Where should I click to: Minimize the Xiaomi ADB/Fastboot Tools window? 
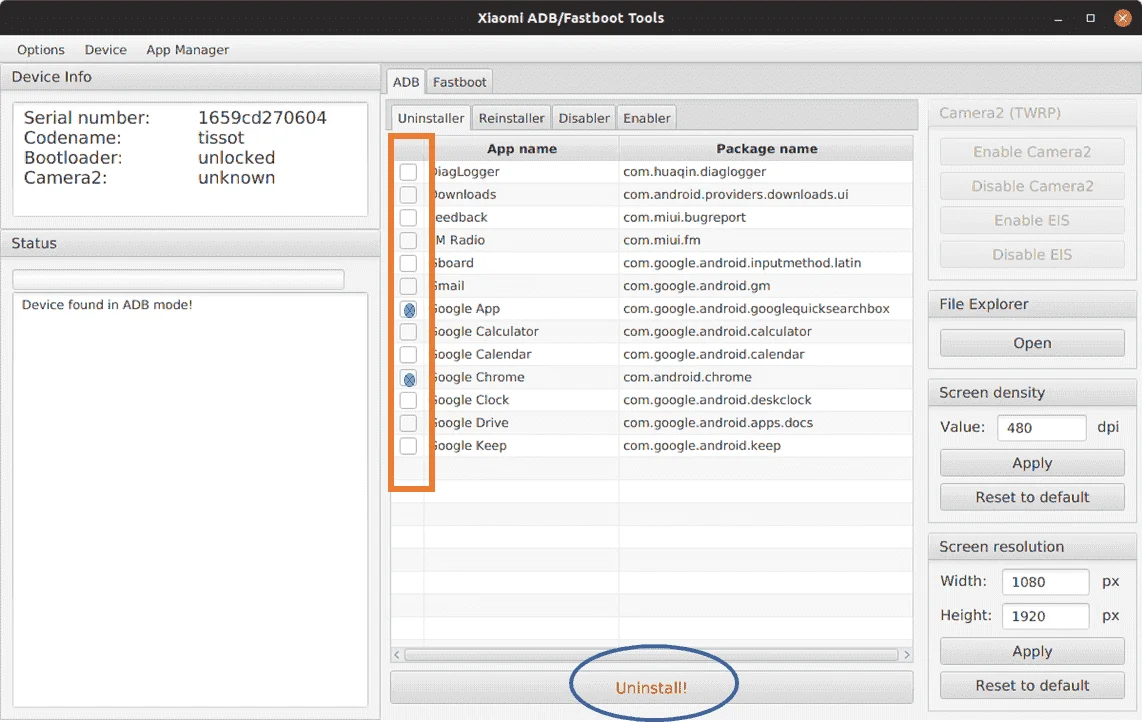click(1058, 18)
